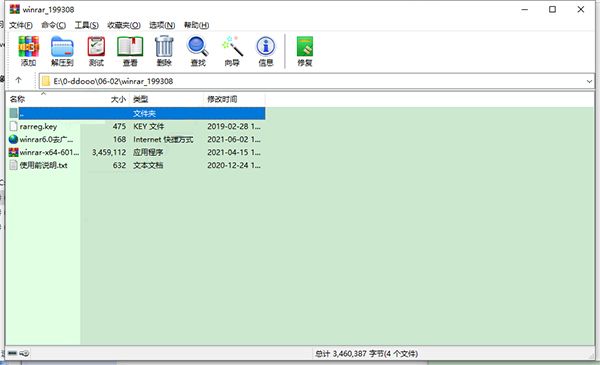Click the 添加 (Add) toolbar icon
This screenshot has height=365, width=600.
tap(29, 51)
